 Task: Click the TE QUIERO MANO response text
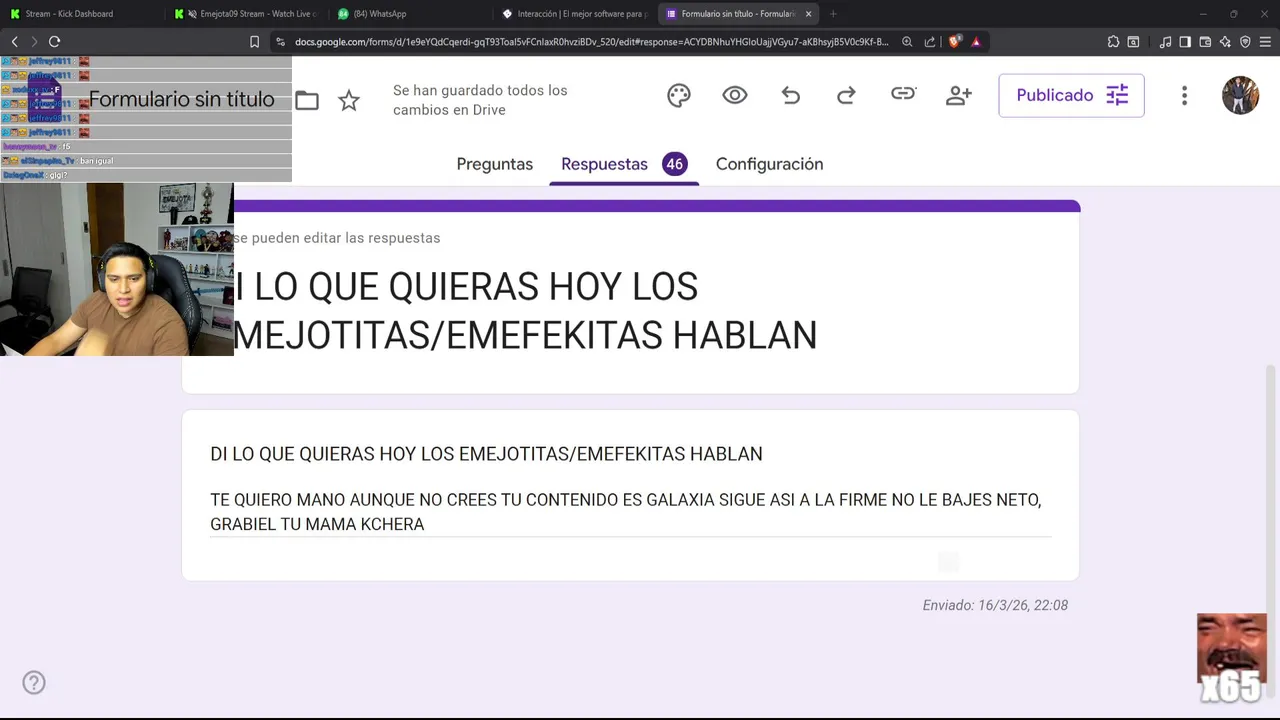[625, 512]
